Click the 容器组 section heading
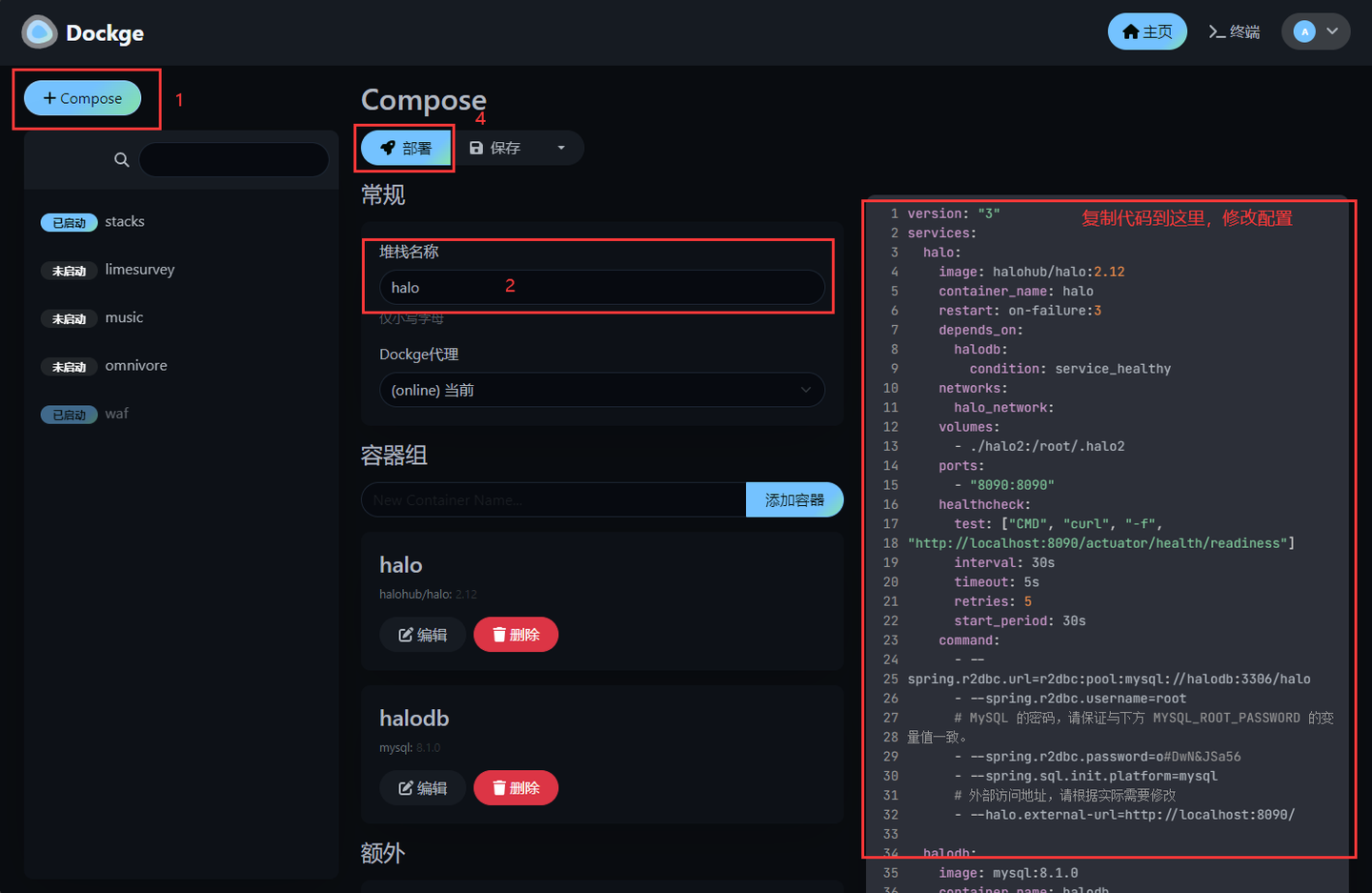Screen dimensions: 1372x893 (x=394, y=456)
